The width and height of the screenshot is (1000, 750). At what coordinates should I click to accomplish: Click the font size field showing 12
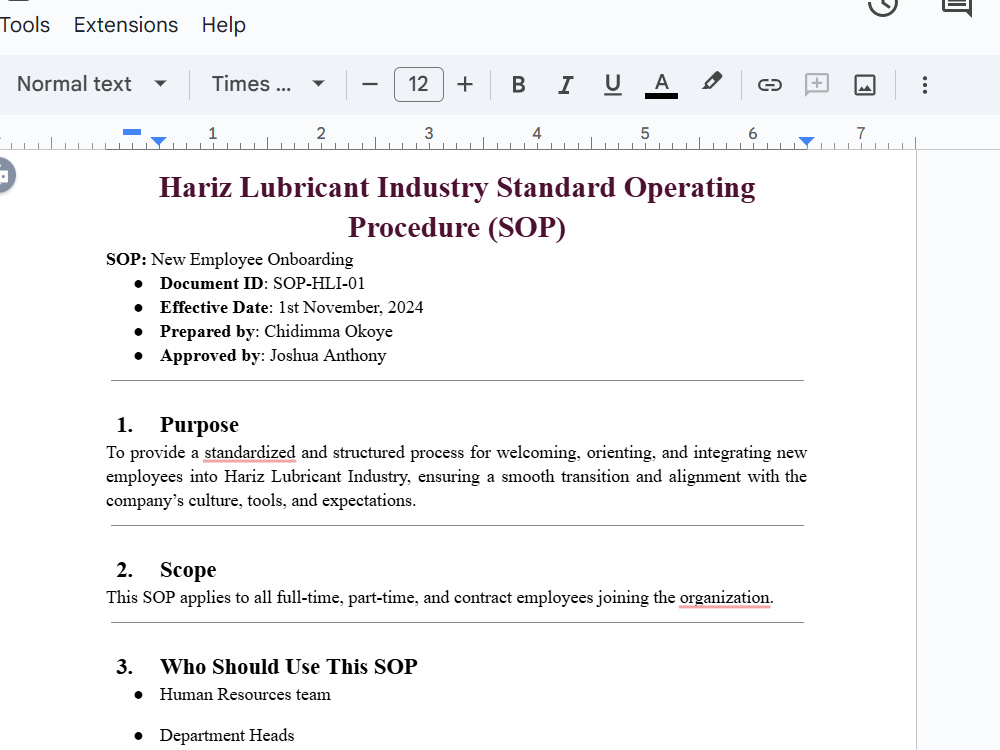pyautogui.click(x=418, y=84)
